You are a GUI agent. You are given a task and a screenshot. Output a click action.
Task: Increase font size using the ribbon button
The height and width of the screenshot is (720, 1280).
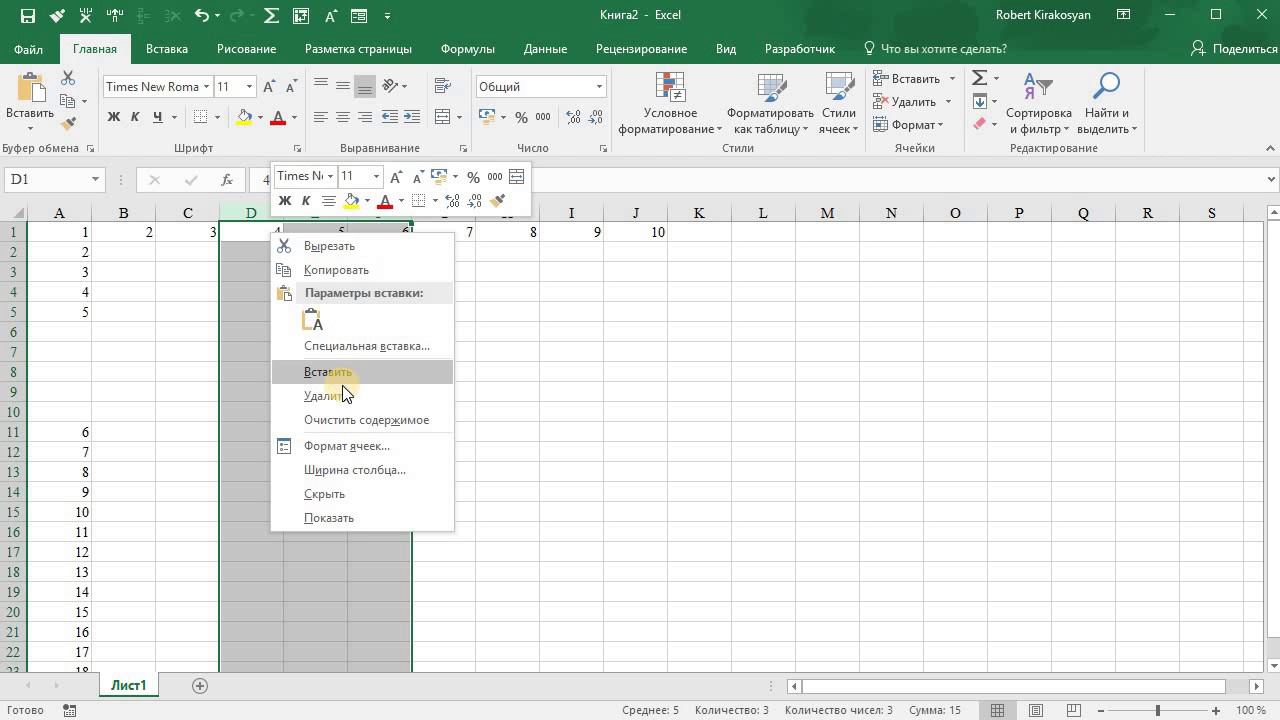tap(270, 87)
